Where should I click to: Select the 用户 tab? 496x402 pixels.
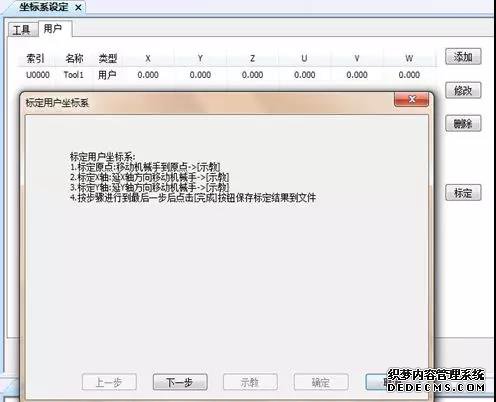pos(53,29)
